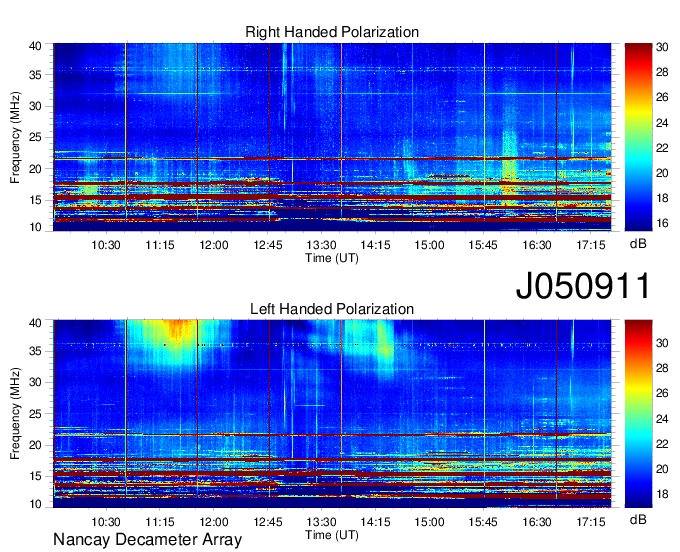Click the 12:45 tick under Left Handed plot

[268, 522]
